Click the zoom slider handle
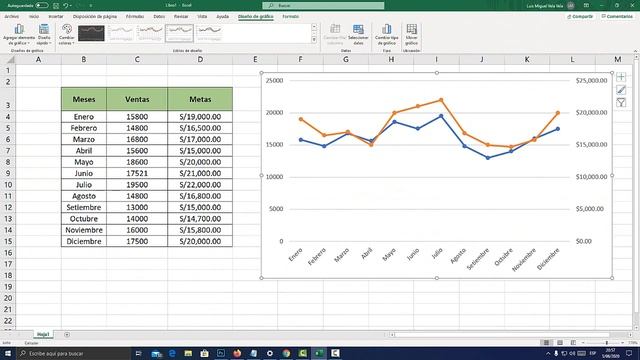 click(x=607, y=343)
